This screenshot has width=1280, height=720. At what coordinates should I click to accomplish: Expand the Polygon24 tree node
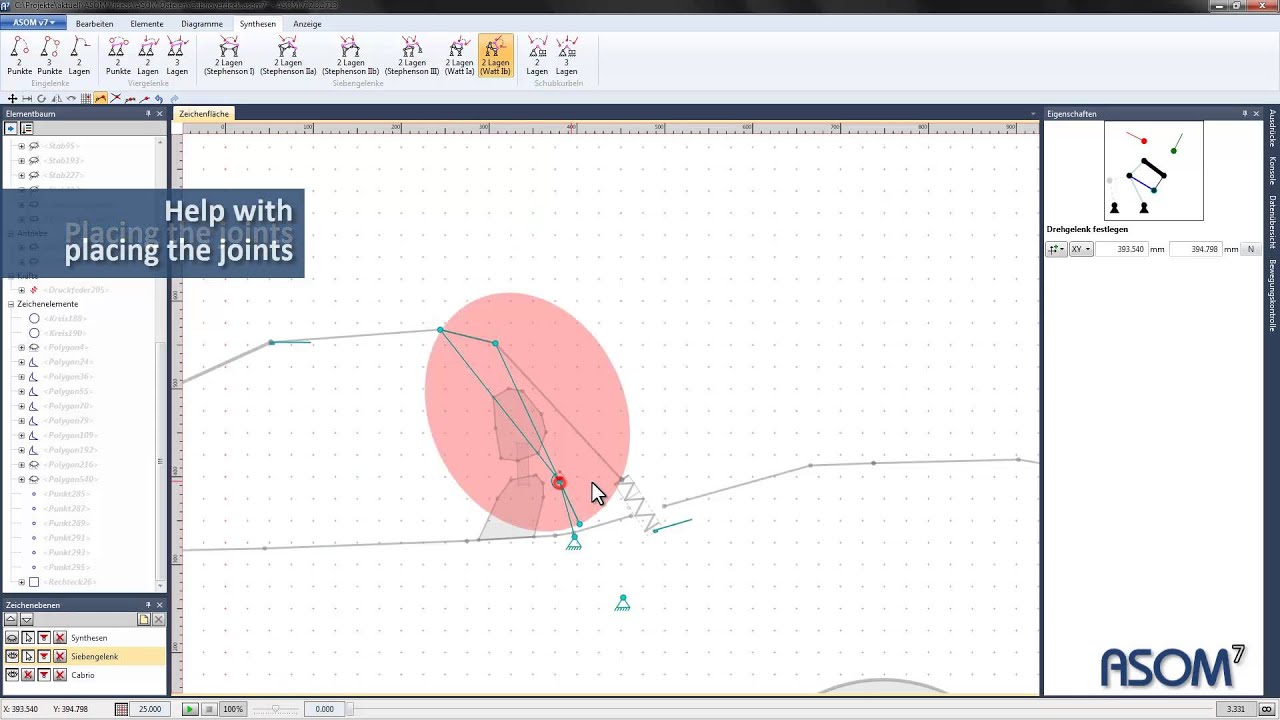click(x=21, y=362)
